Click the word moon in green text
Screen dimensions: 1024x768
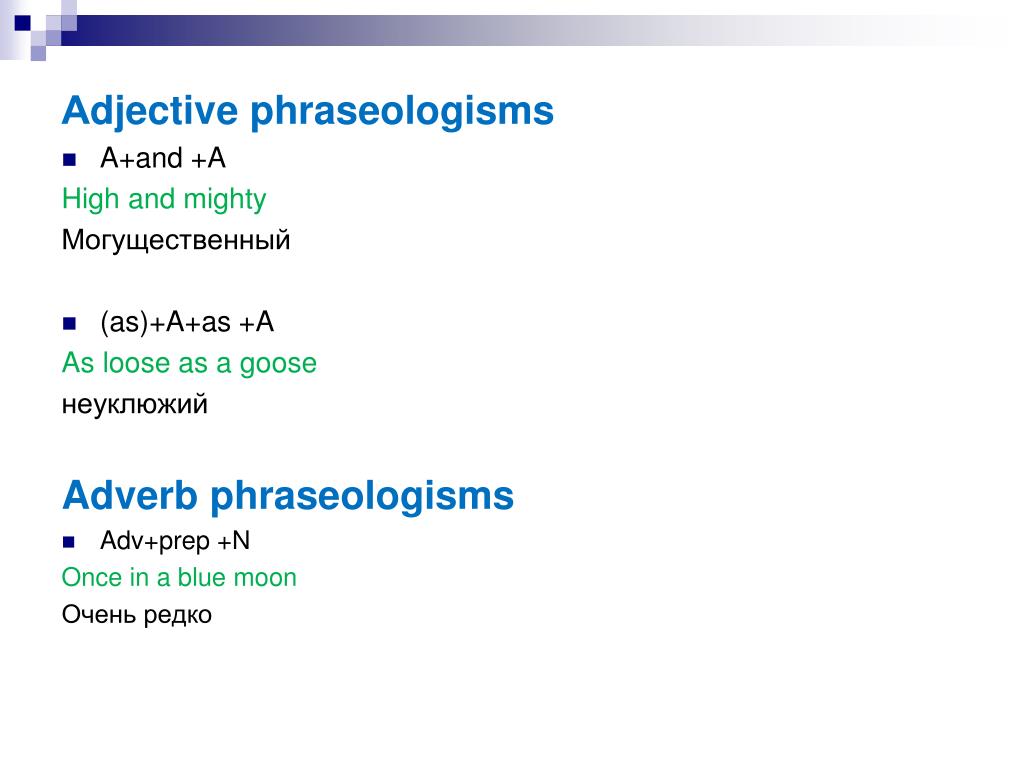[265, 578]
